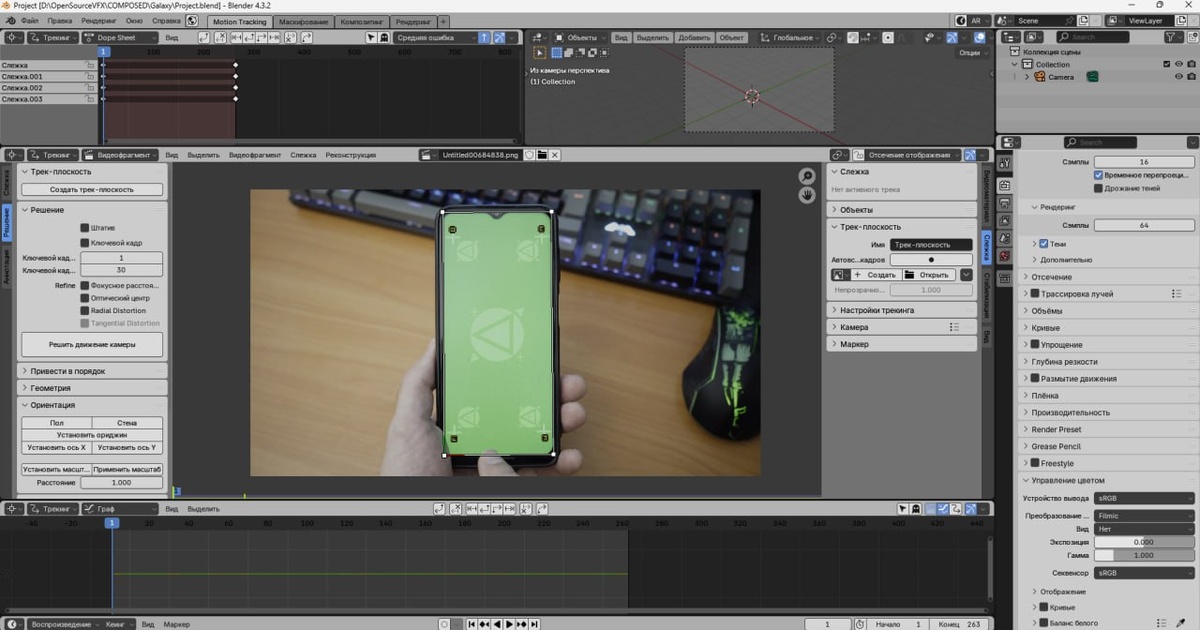This screenshot has width=1200, height=630.
Task: Toggle the Тени checkbox
Action: coord(1044,243)
